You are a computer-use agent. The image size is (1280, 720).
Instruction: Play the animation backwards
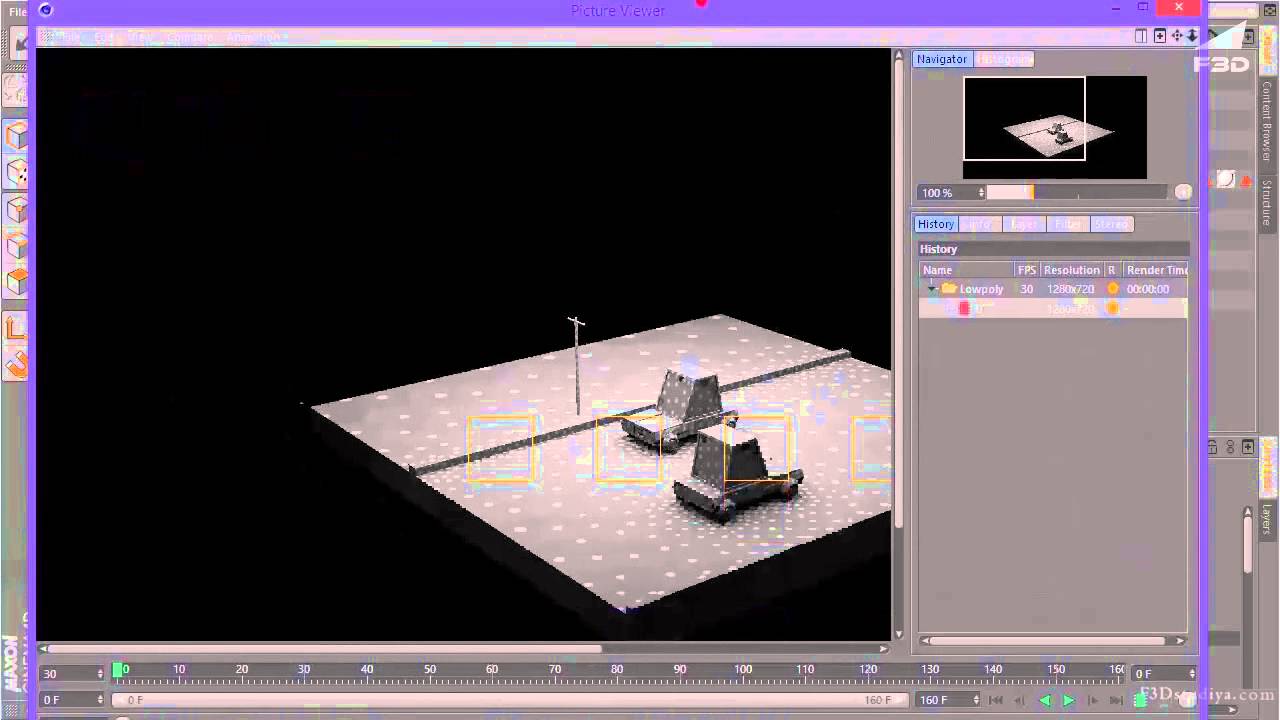(x=1045, y=700)
